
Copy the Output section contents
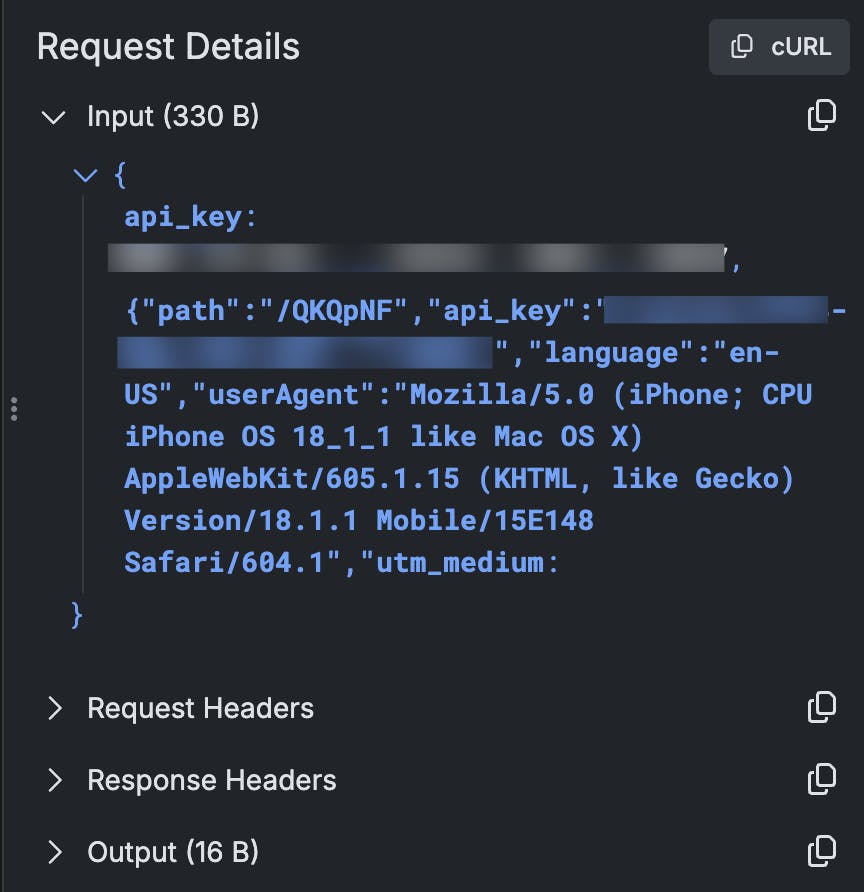pyautogui.click(x=821, y=851)
